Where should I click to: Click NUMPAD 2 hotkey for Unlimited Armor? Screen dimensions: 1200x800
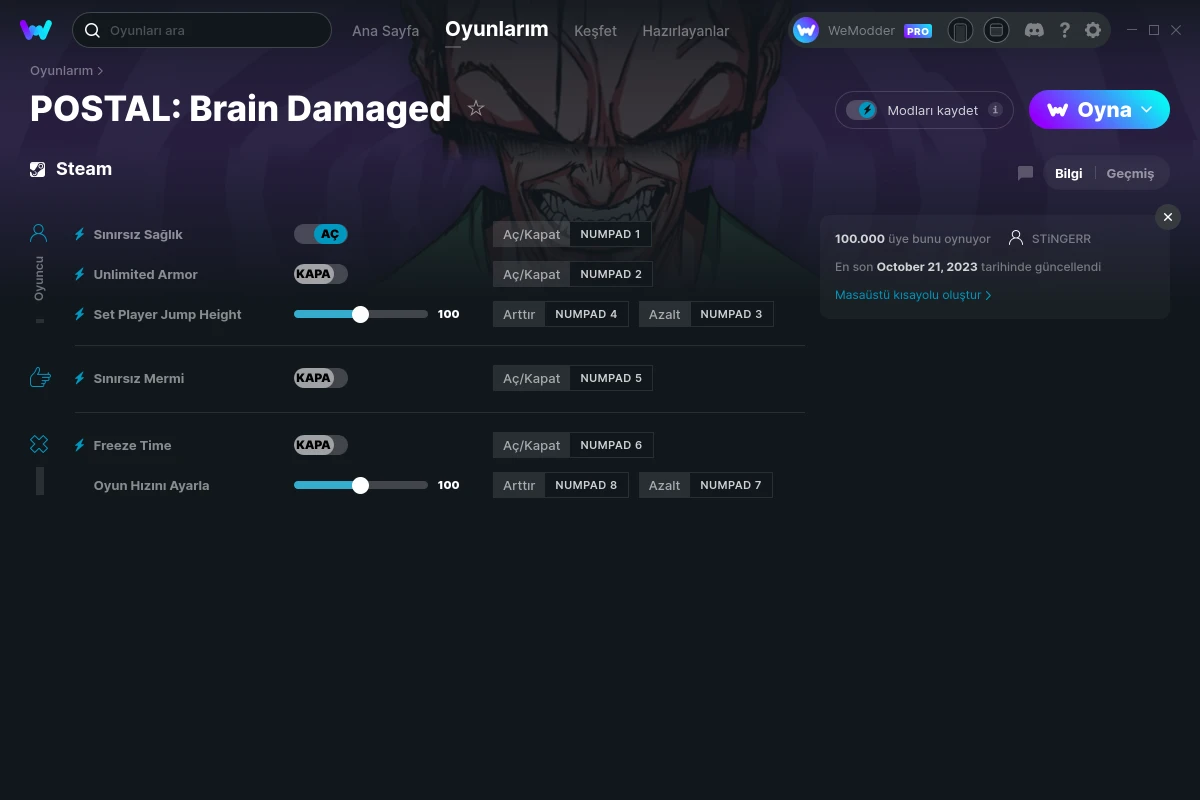611,274
